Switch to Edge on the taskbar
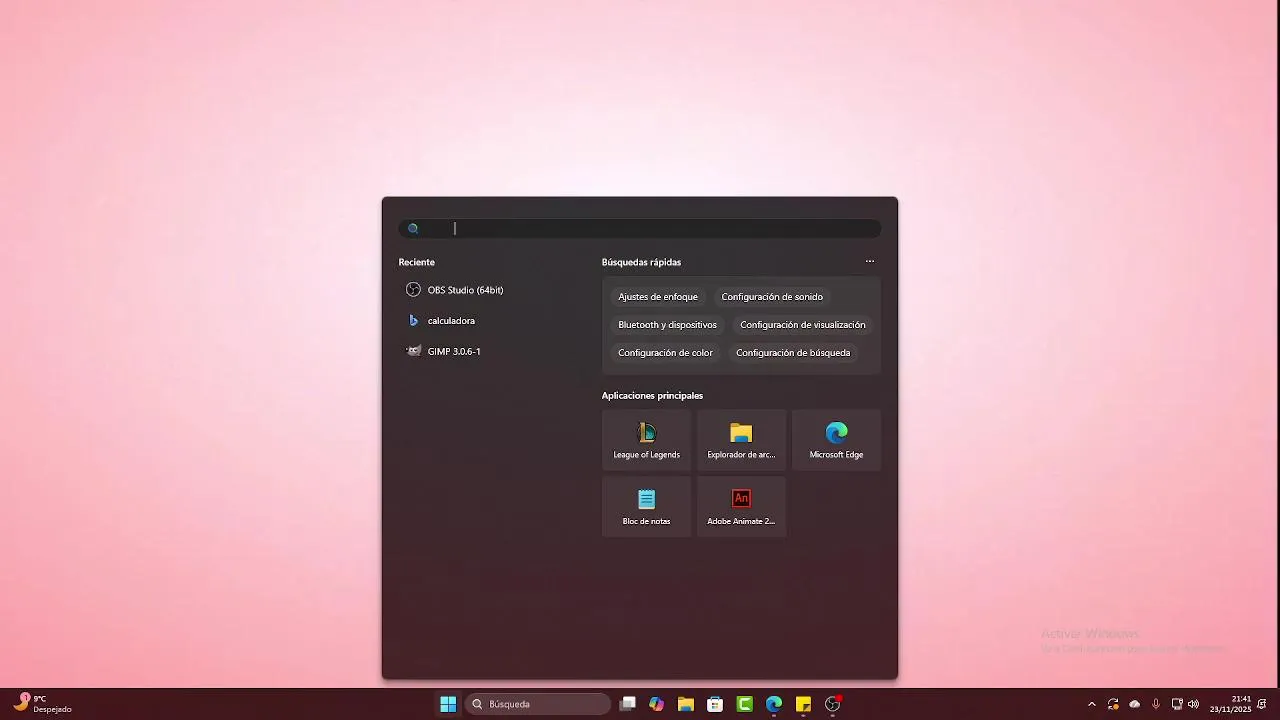 tap(774, 704)
